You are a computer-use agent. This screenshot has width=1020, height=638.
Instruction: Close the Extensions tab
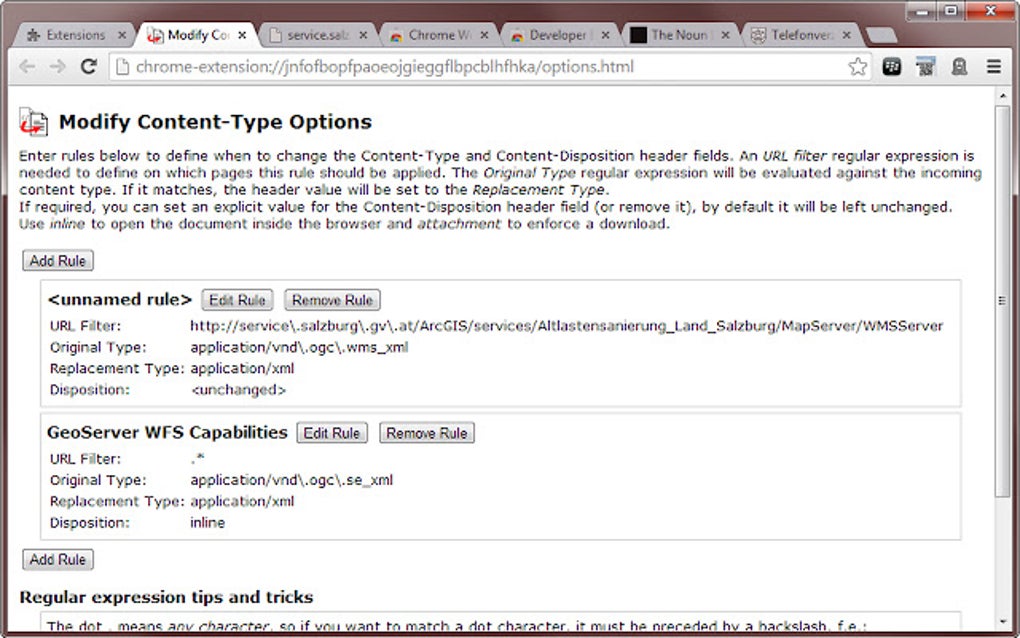click(x=122, y=35)
